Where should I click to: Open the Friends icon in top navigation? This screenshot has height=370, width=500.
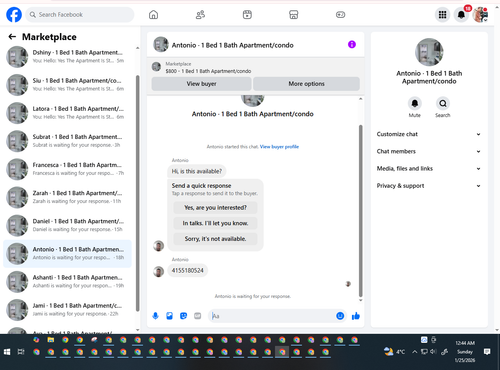pyautogui.click(x=200, y=15)
